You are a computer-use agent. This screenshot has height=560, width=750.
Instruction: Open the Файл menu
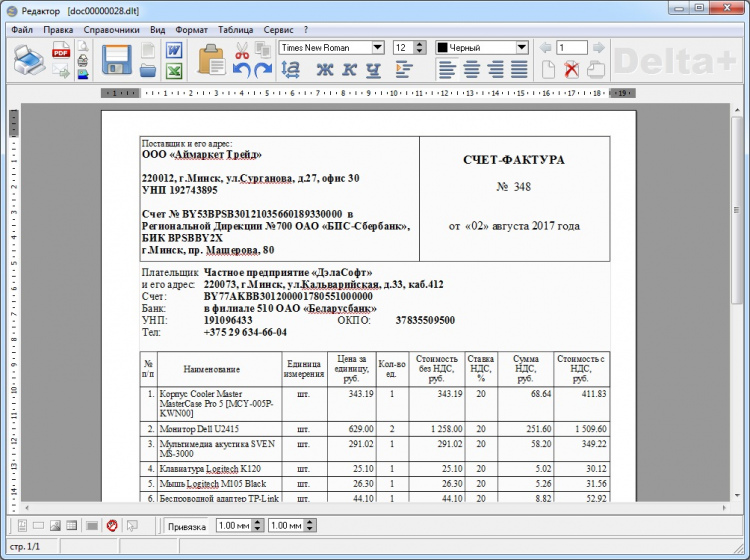pyautogui.click(x=22, y=30)
